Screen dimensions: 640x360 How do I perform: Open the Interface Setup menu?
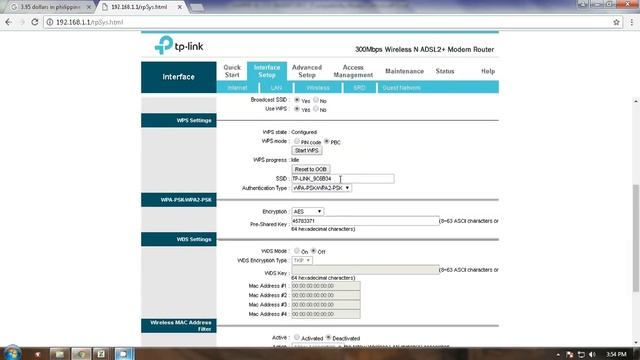[267, 71]
